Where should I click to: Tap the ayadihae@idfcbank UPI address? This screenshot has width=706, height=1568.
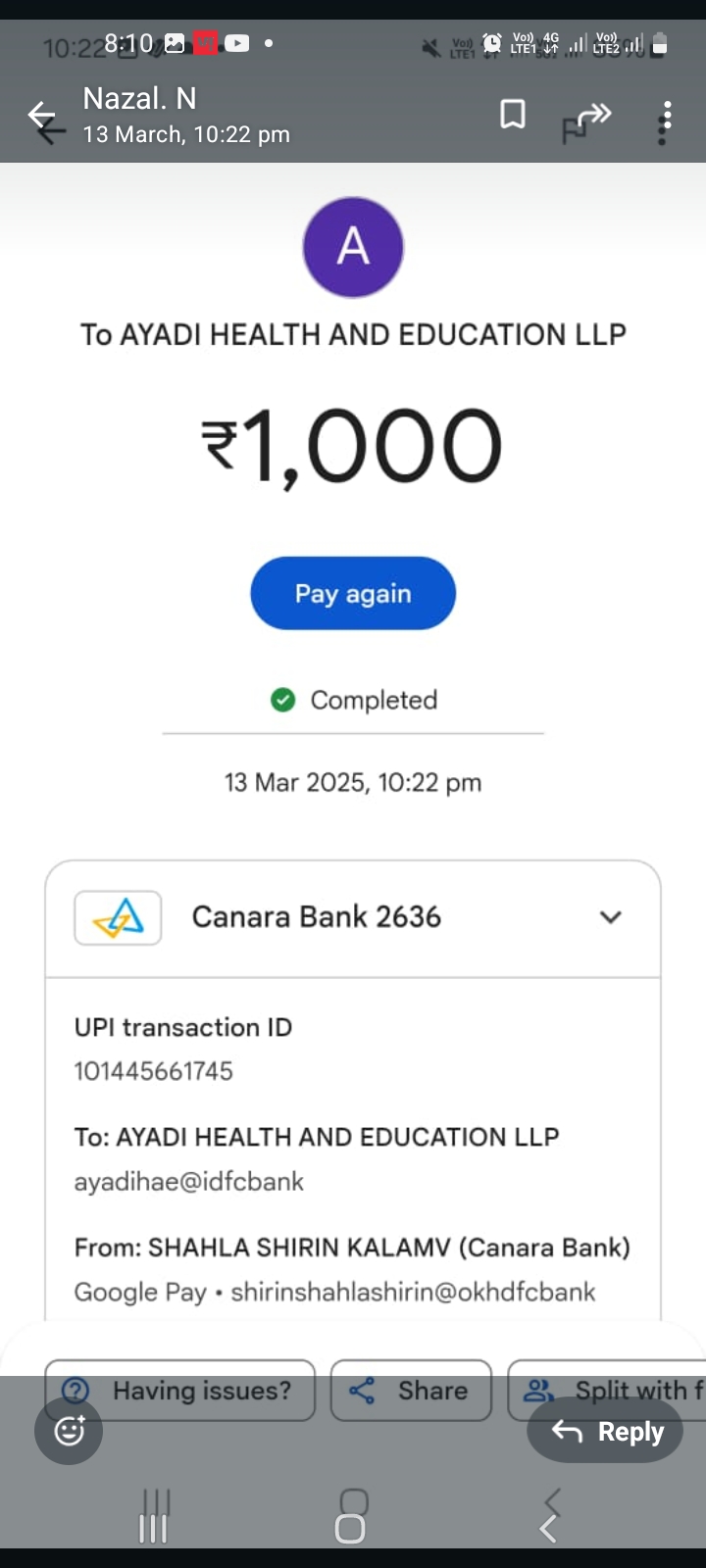[x=189, y=1182]
